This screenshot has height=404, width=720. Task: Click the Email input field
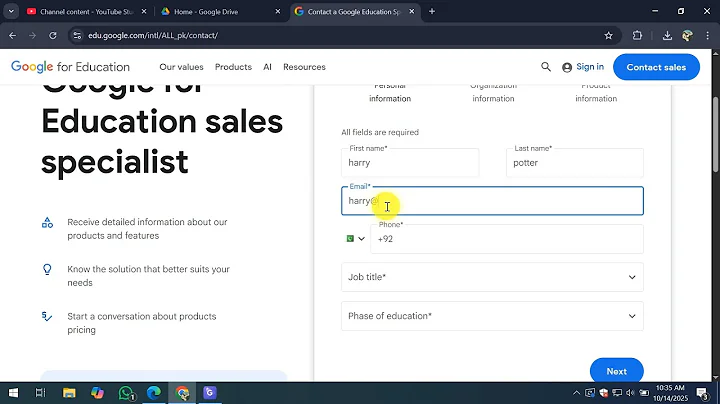click(492, 201)
